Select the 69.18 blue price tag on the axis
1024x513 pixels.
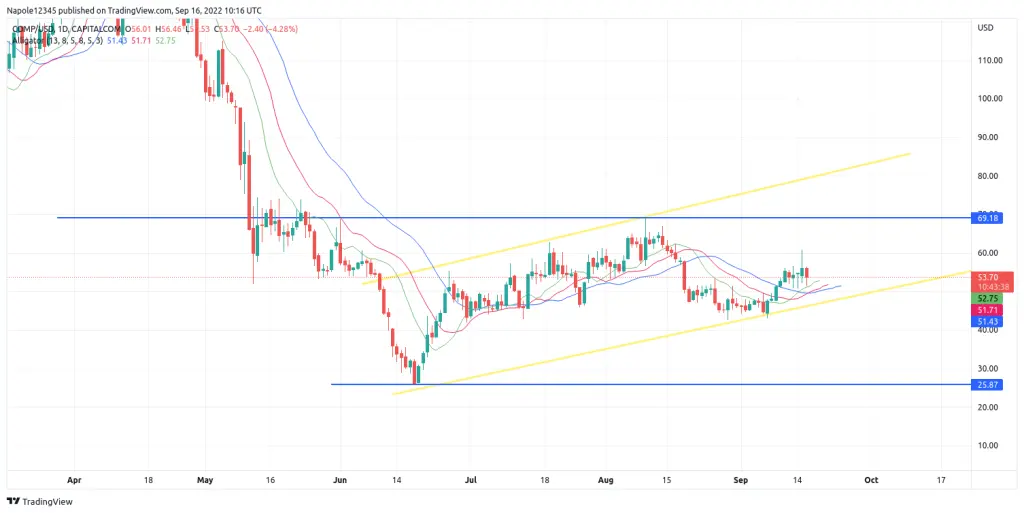point(987,217)
